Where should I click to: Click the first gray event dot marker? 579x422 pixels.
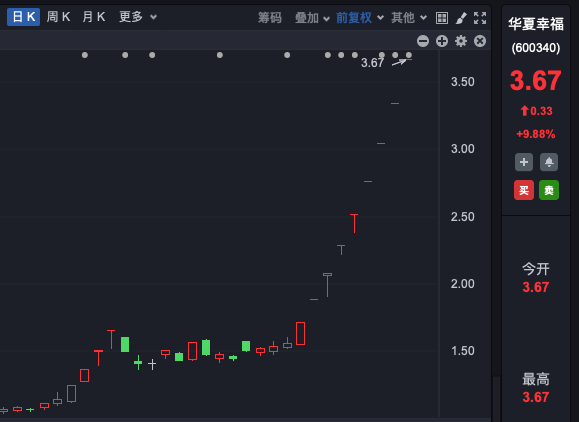[85, 55]
